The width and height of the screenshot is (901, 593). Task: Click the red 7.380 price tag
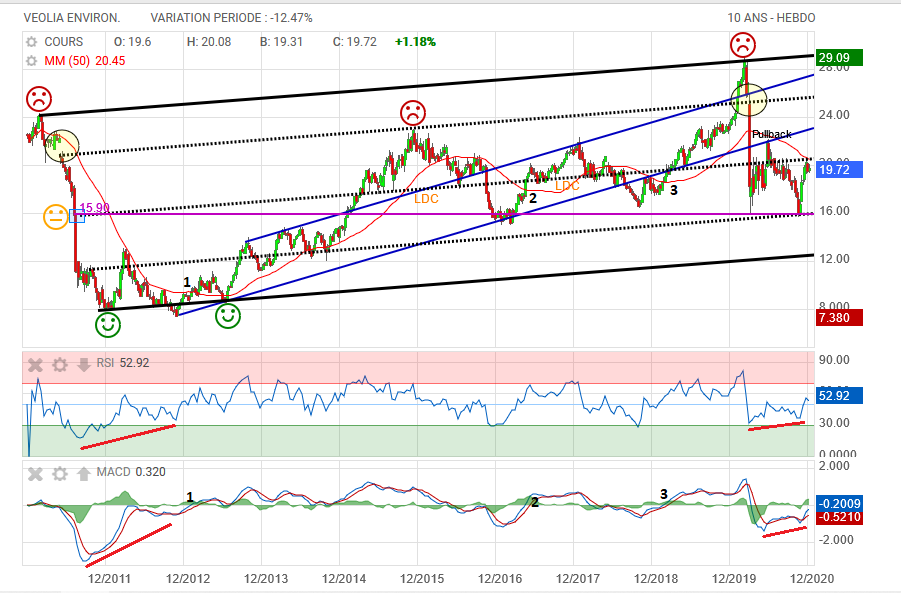(840, 318)
